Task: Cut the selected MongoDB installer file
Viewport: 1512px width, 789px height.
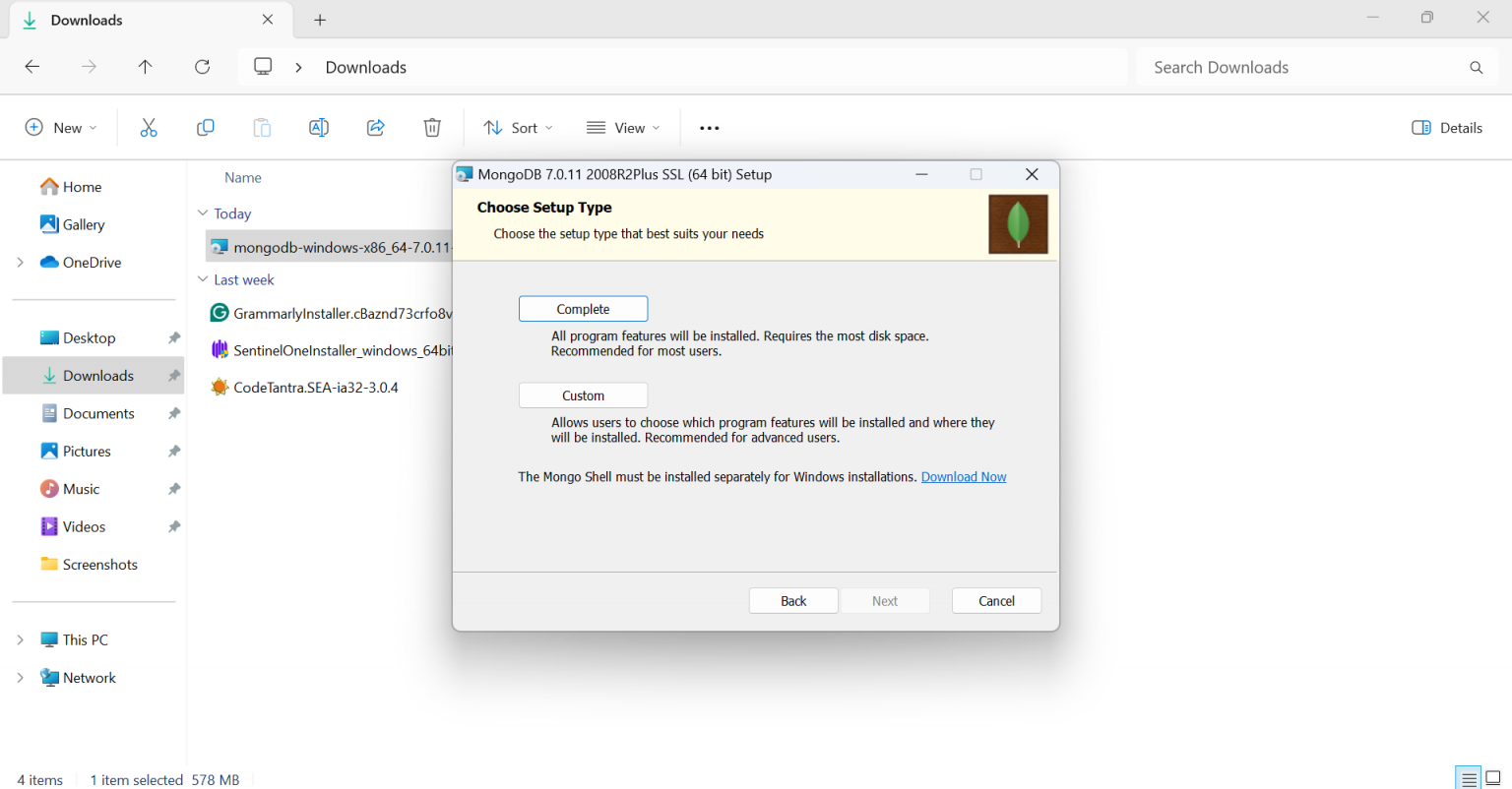Action: 149,127
